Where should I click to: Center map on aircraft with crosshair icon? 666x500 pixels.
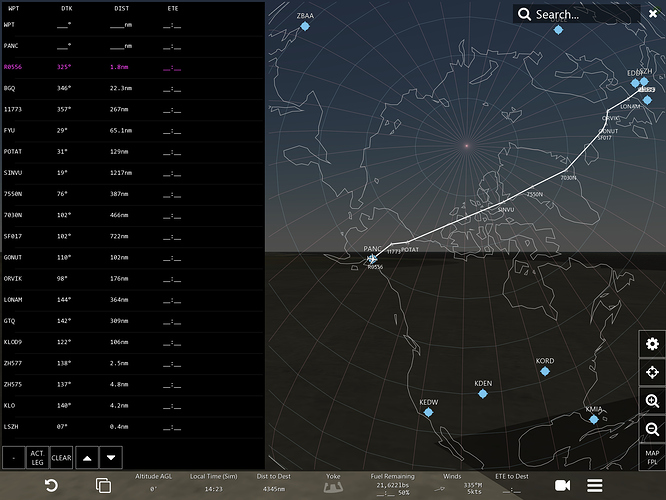[x=652, y=372]
